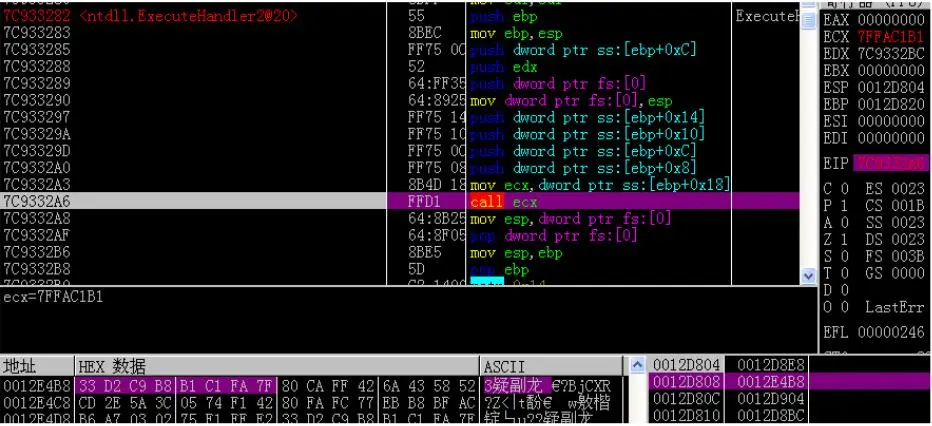Image resolution: width=932 pixels, height=426 pixels.
Task: Click 'mov esp,ebp' instruction
Action: point(516,253)
